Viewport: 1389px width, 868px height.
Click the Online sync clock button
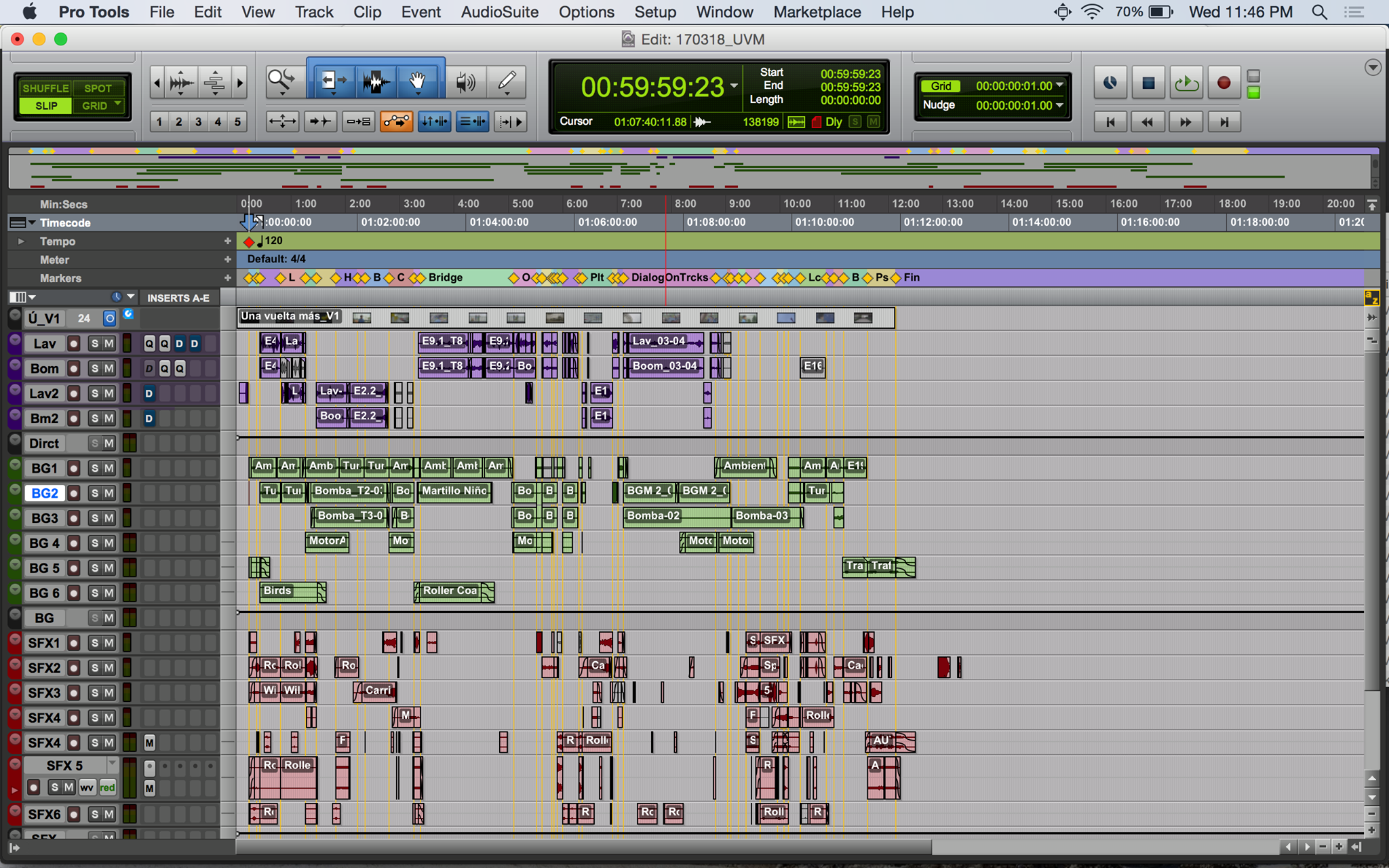point(1110,83)
